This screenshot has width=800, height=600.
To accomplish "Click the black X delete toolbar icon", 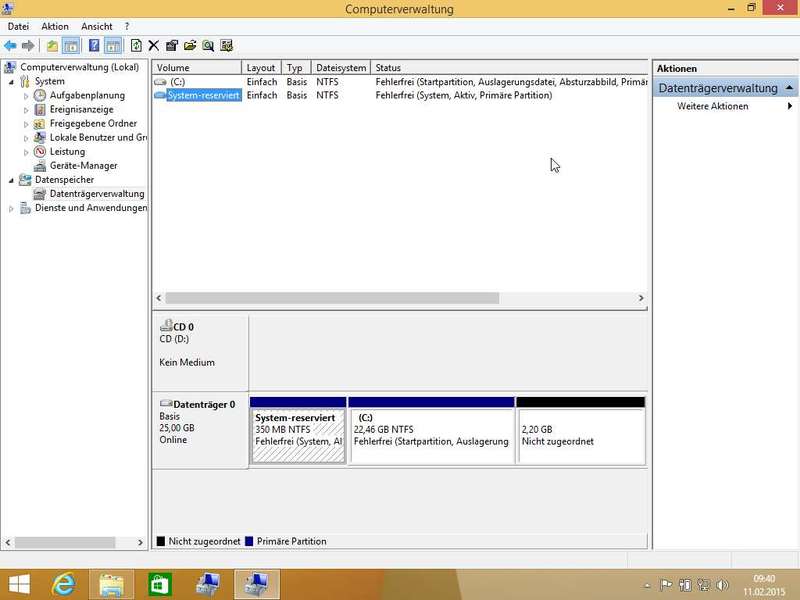I will [153, 45].
